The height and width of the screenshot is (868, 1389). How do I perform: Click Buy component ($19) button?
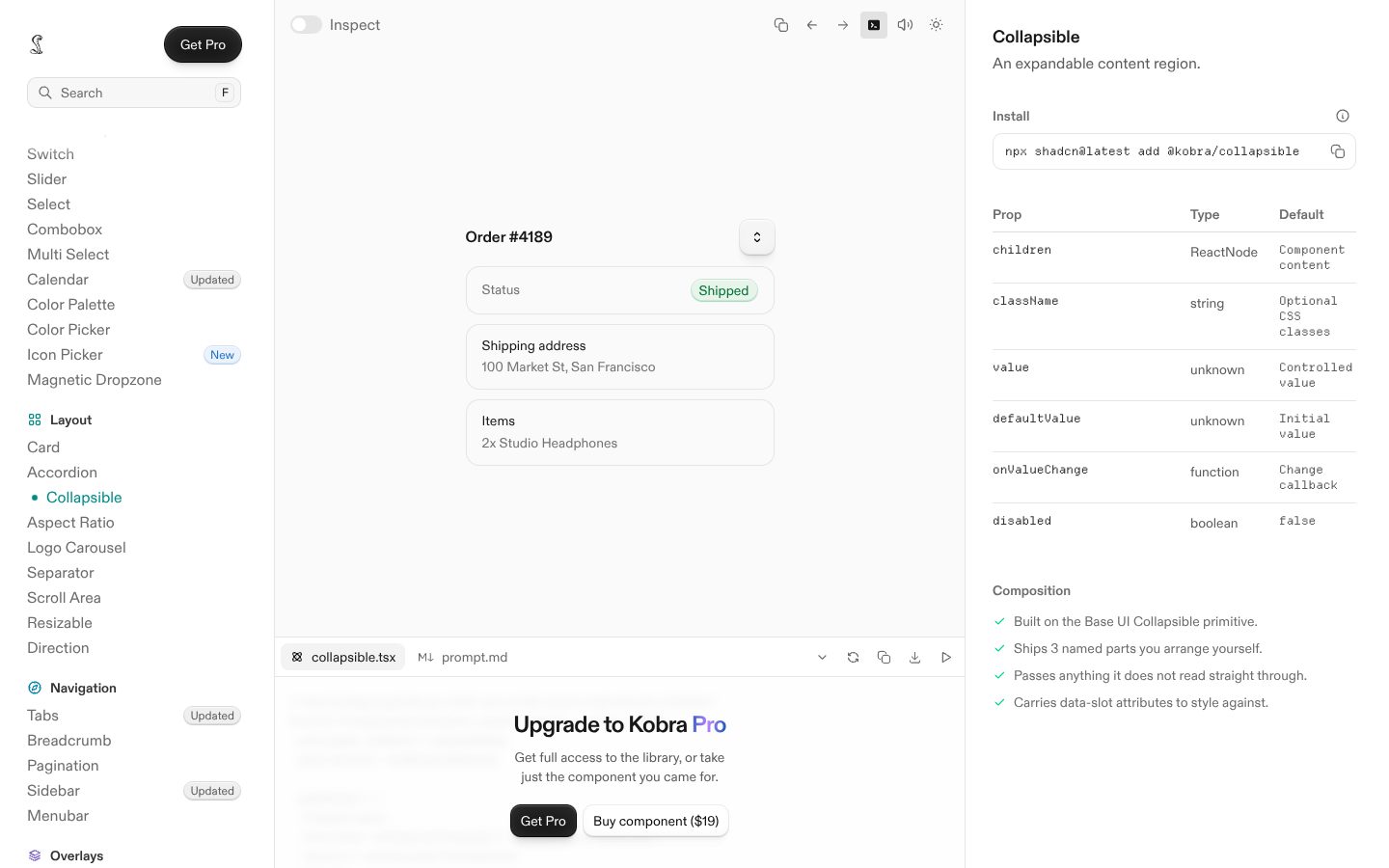coord(656,821)
